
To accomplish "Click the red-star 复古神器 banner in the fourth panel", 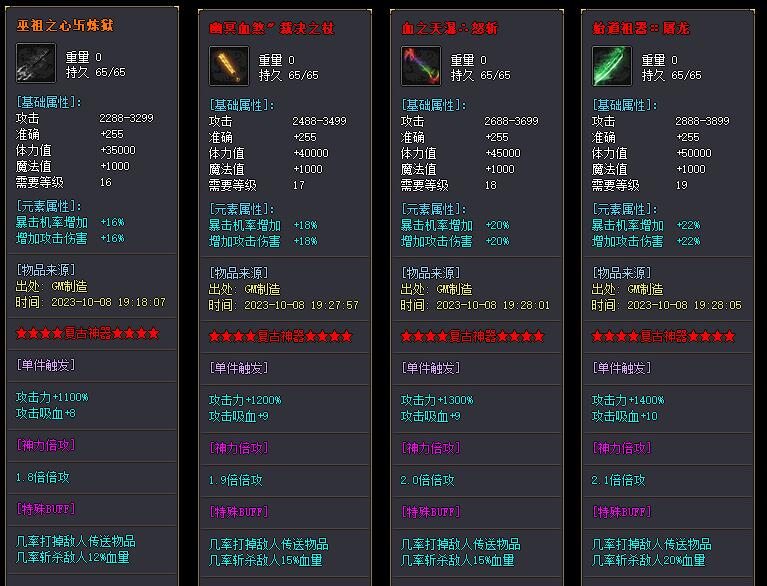I will pos(663,336).
